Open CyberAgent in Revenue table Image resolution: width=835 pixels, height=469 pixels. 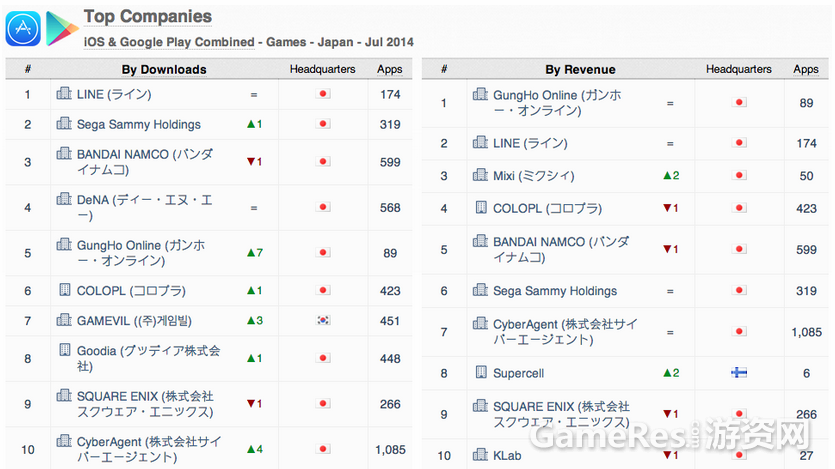[x=565, y=332]
